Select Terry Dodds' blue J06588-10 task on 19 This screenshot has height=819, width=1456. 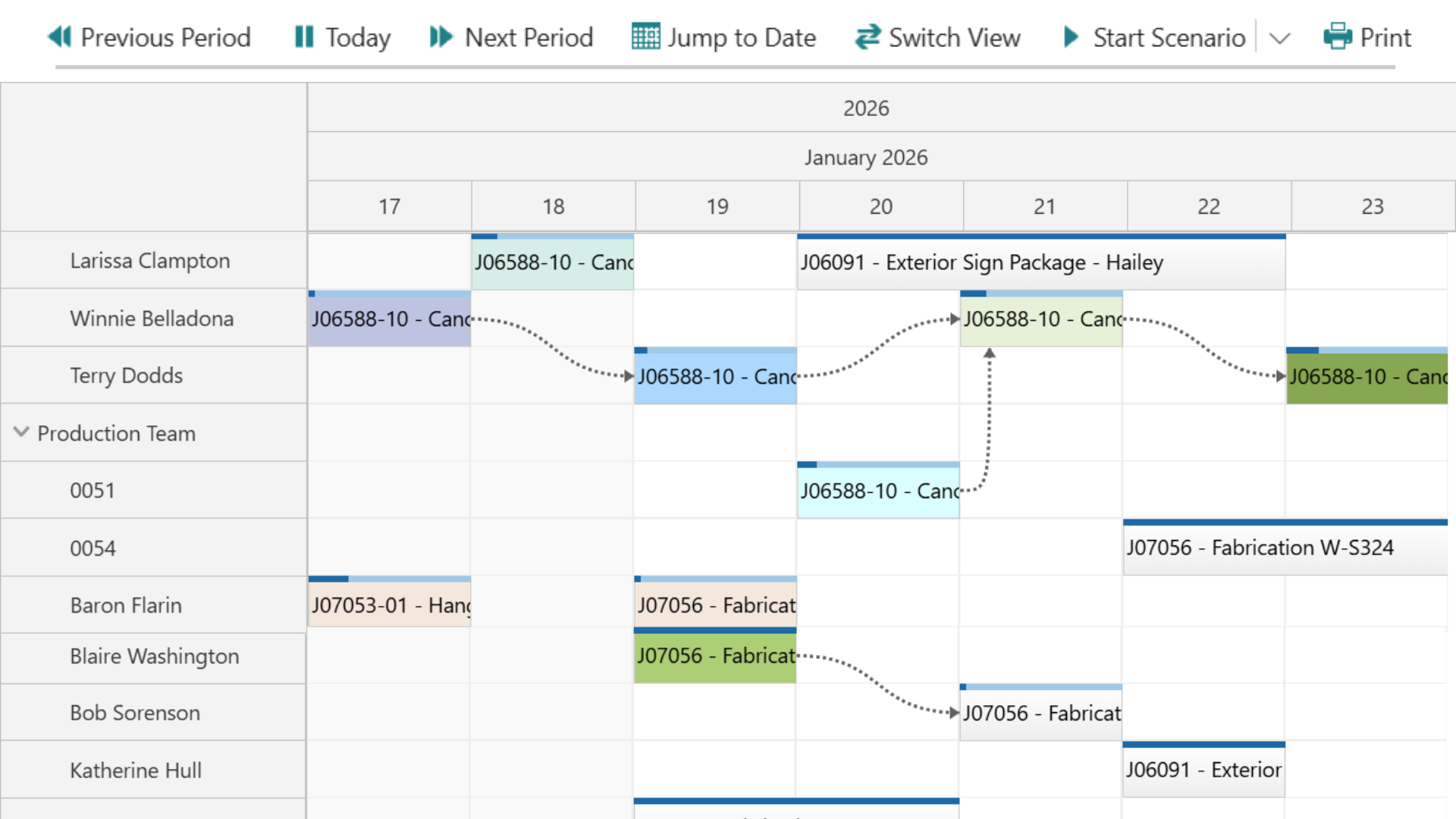(x=715, y=377)
